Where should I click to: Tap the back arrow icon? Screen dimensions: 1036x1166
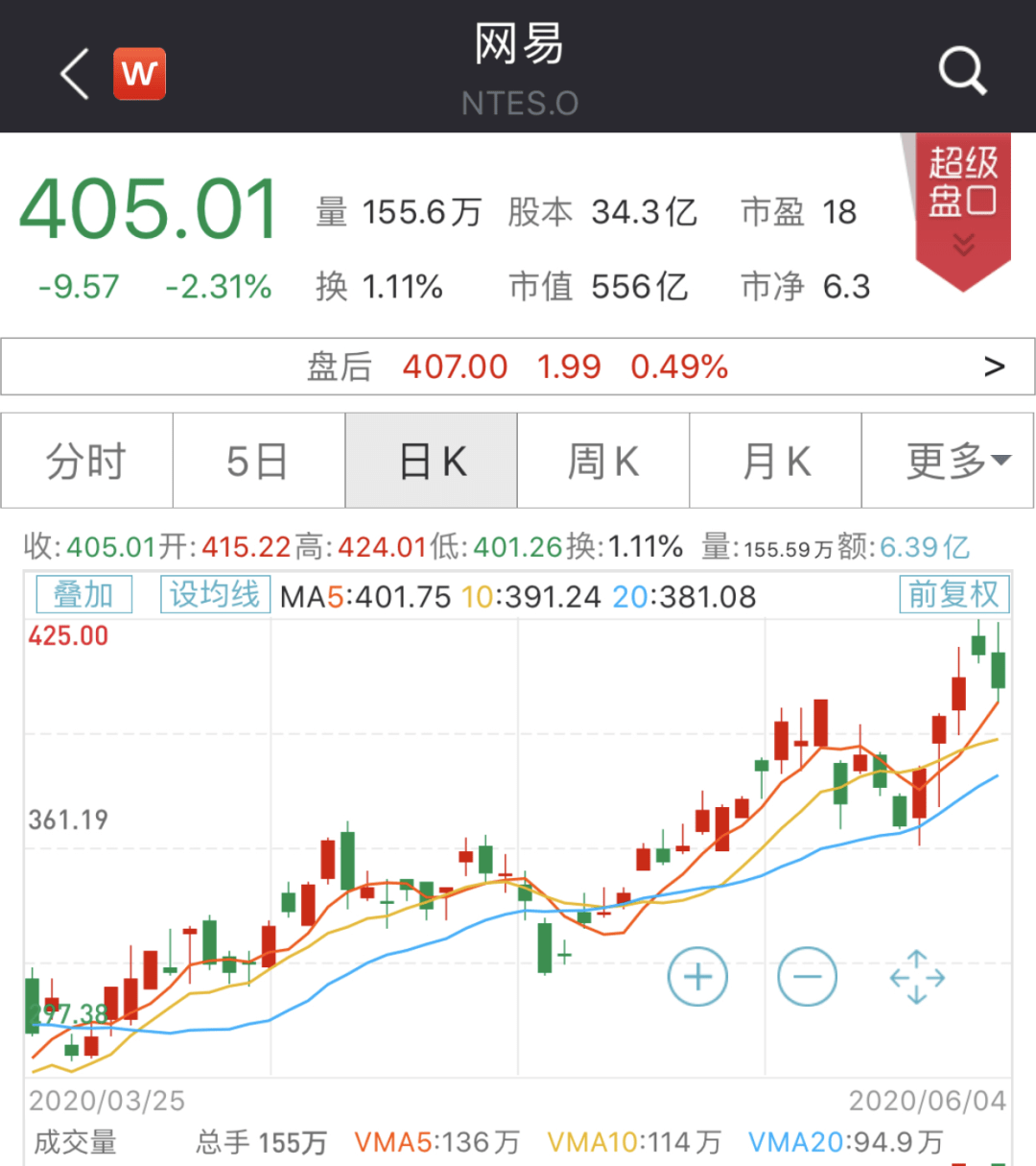(x=75, y=74)
